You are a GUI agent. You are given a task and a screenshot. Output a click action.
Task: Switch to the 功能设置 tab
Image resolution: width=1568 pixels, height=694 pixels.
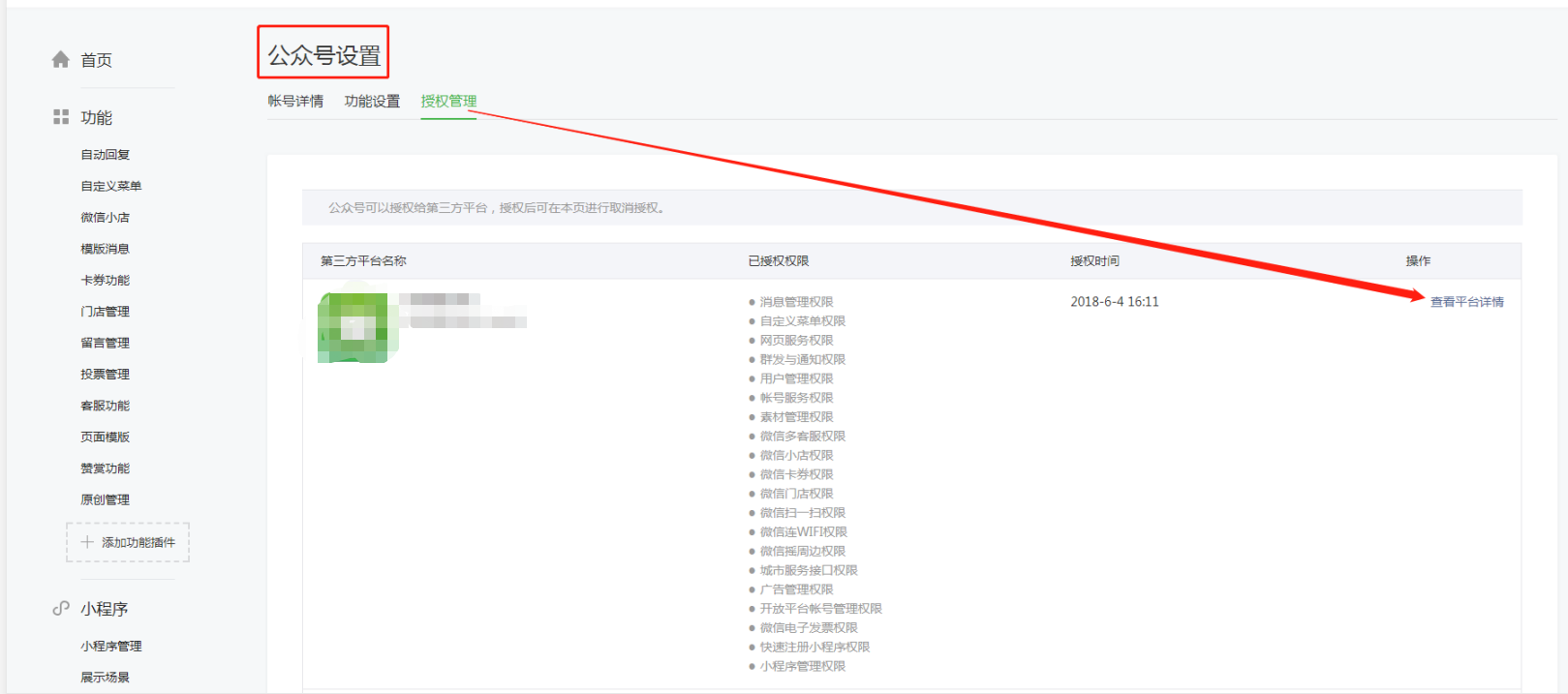(x=372, y=101)
